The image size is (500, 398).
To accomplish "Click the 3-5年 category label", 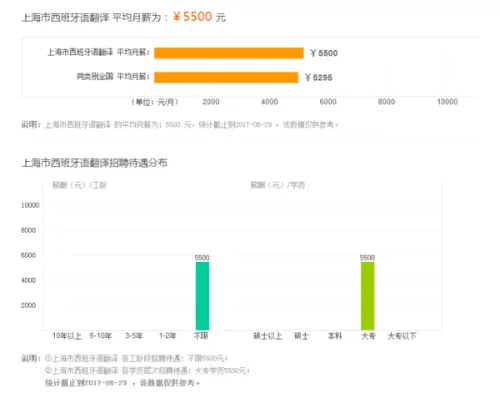I will click(134, 336).
